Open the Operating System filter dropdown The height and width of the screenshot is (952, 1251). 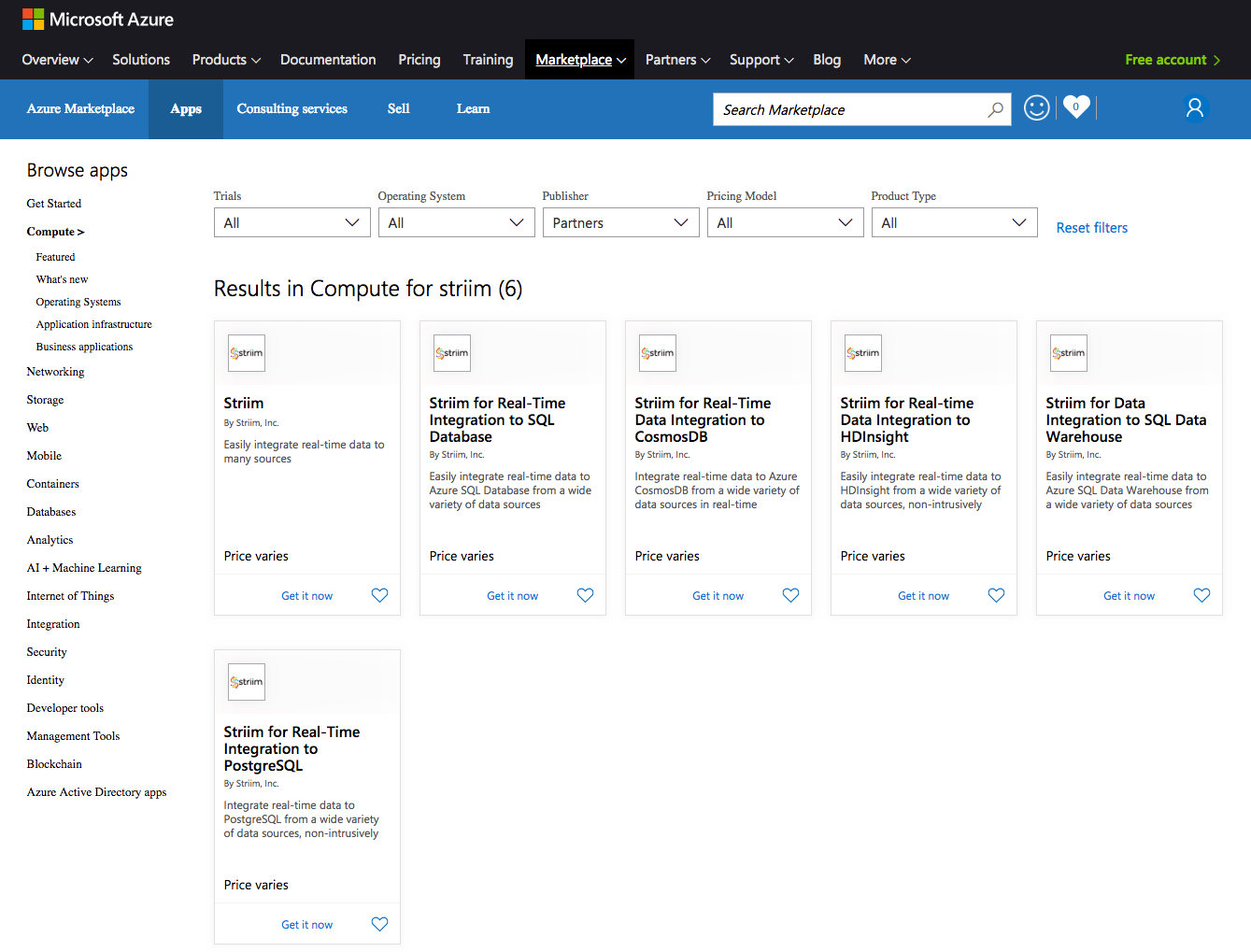pyautogui.click(x=457, y=222)
